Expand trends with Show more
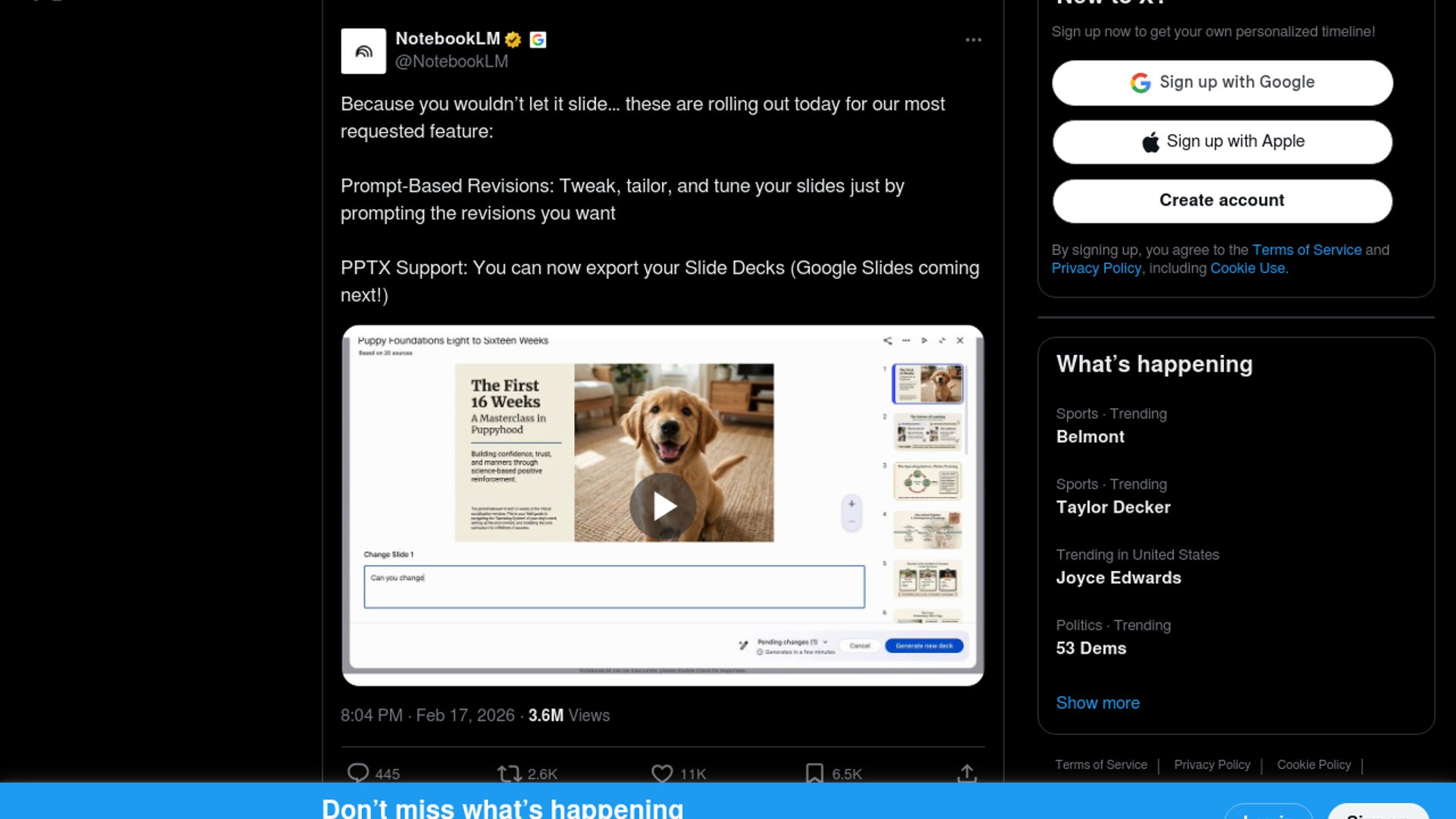The height and width of the screenshot is (819, 1456). tap(1097, 703)
